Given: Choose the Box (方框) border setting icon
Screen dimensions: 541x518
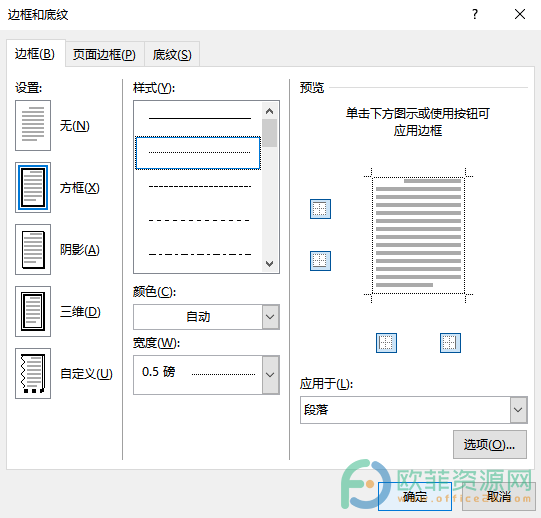Looking at the screenshot, I should point(33,187).
